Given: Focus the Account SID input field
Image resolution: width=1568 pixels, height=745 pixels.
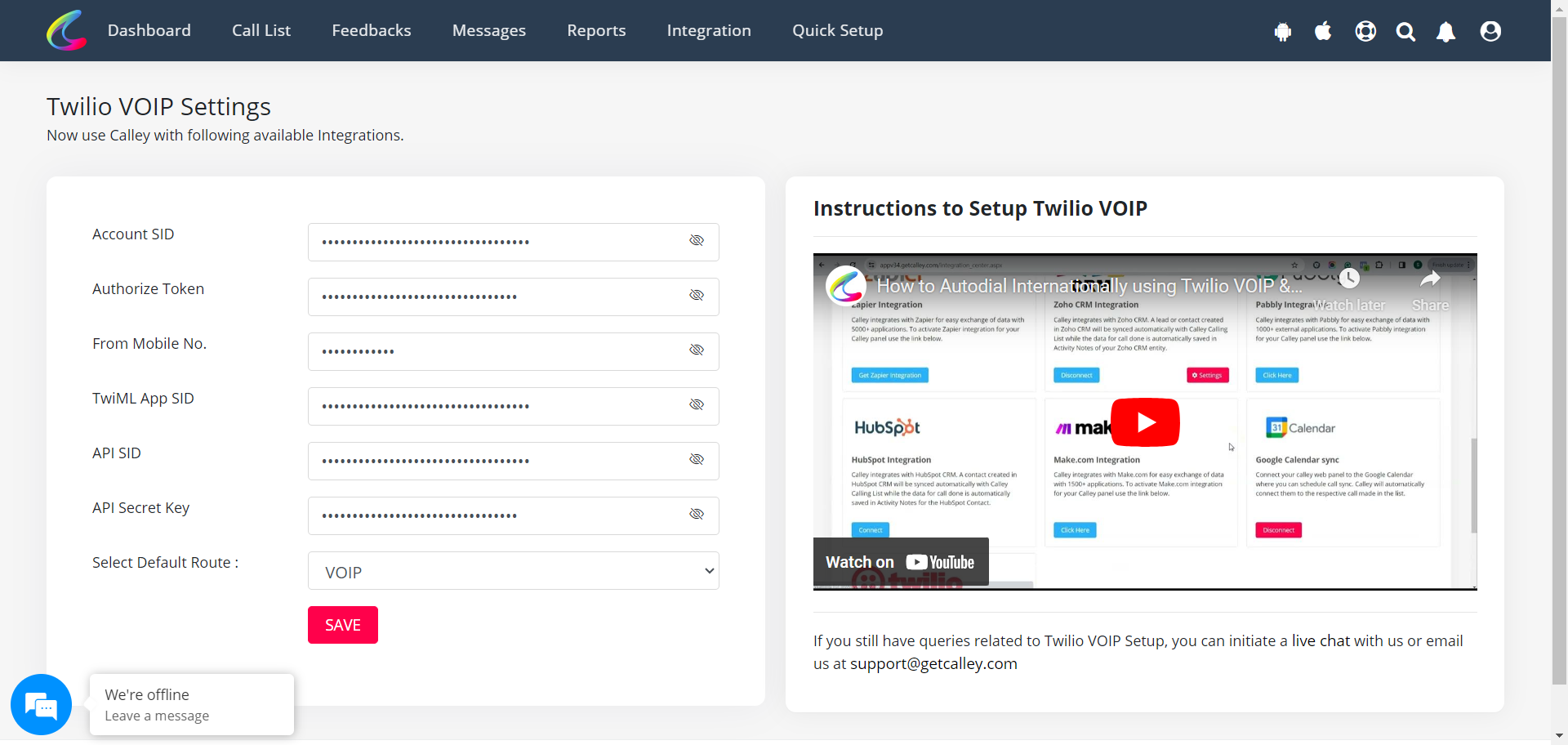Looking at the screenshot, I should (514, 242).
